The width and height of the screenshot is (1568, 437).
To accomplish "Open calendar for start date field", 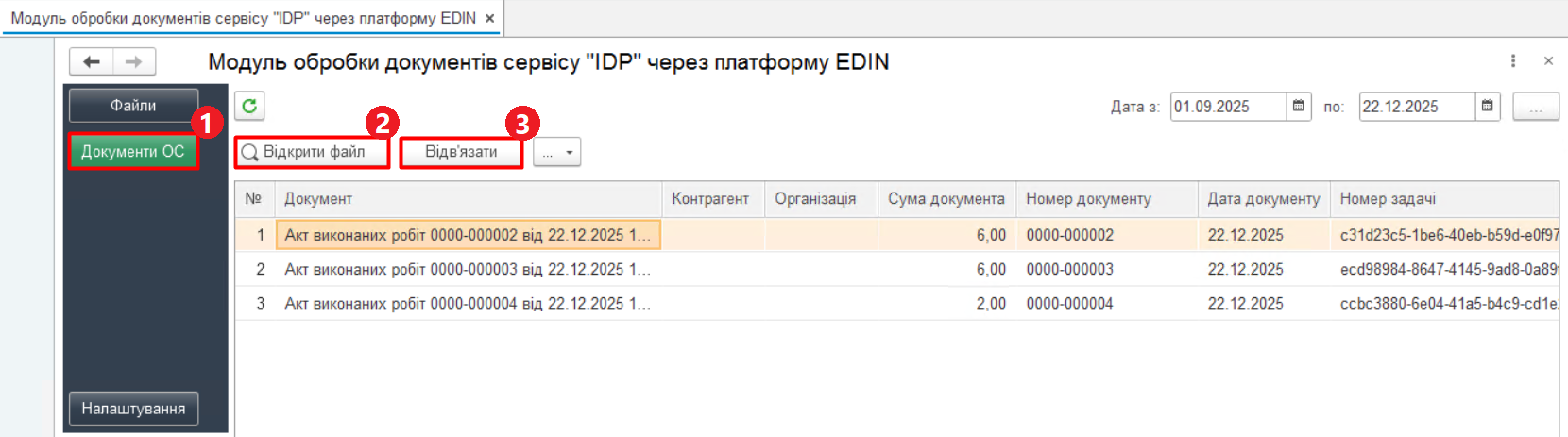I will 1299,107.
